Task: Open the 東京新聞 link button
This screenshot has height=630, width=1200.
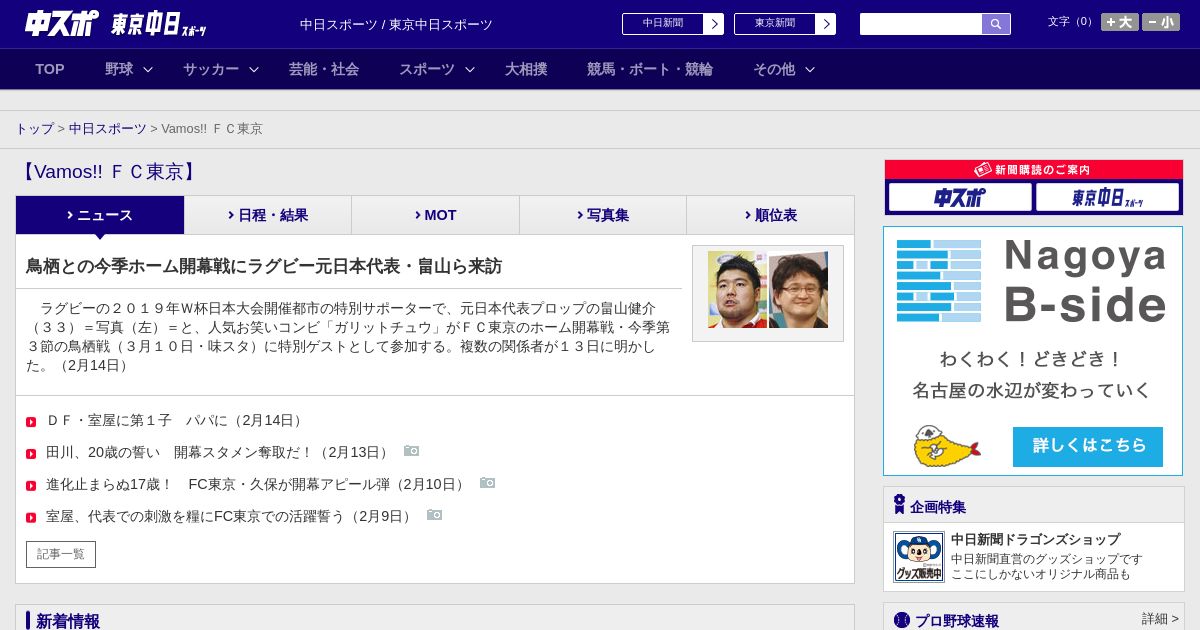Action: [x=785, y=24]
